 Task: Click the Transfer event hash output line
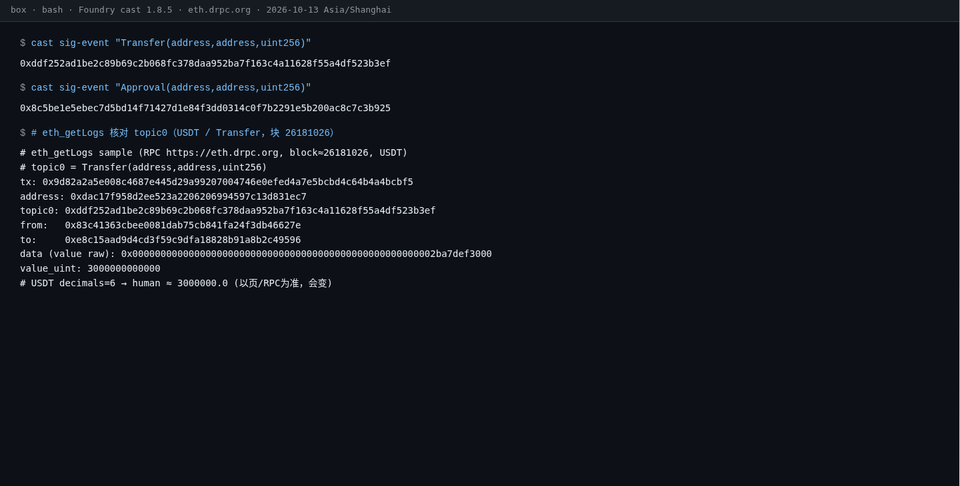click(x=205, y=63)
